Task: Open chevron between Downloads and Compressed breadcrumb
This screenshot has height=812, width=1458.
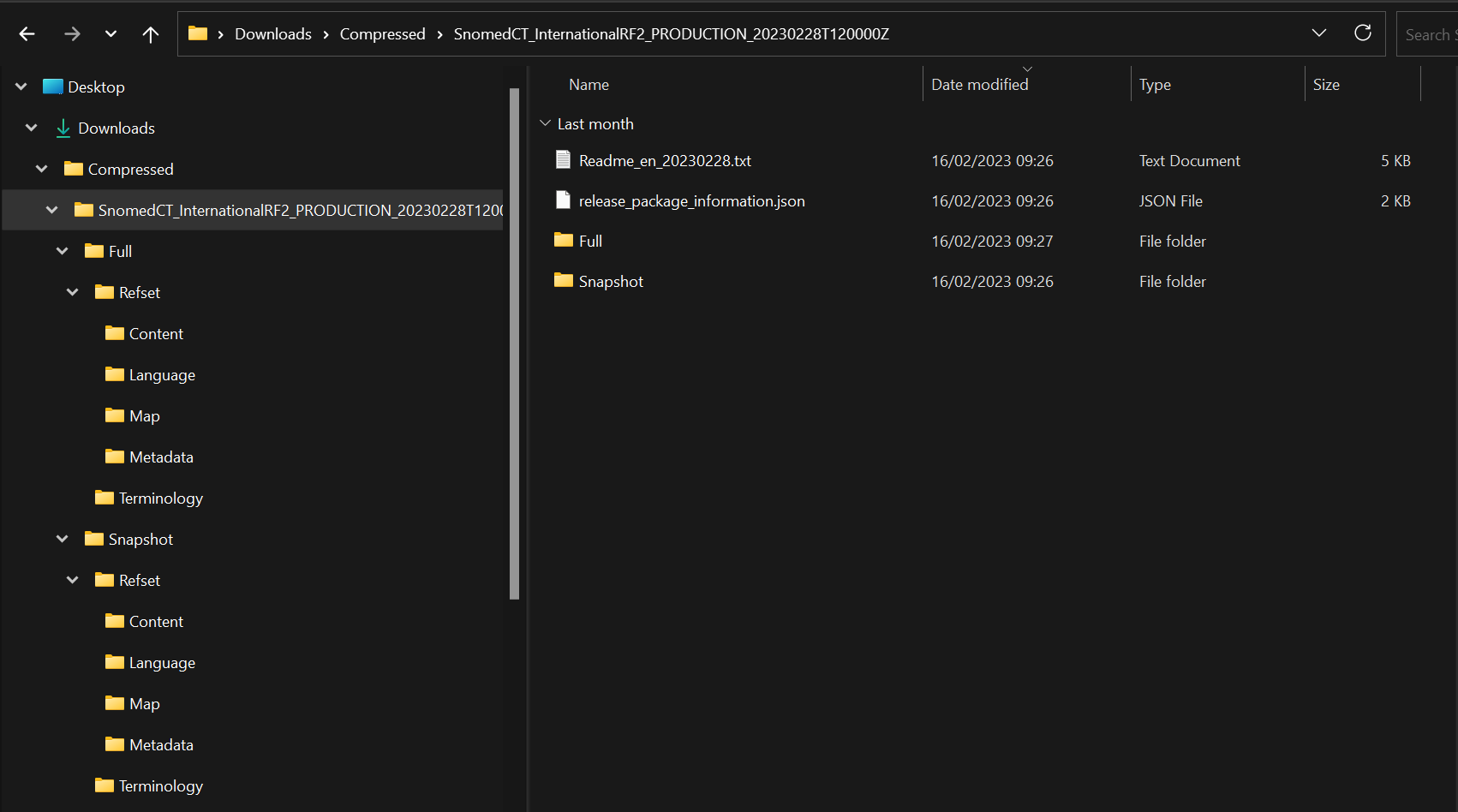Action: tap(326, 34)
